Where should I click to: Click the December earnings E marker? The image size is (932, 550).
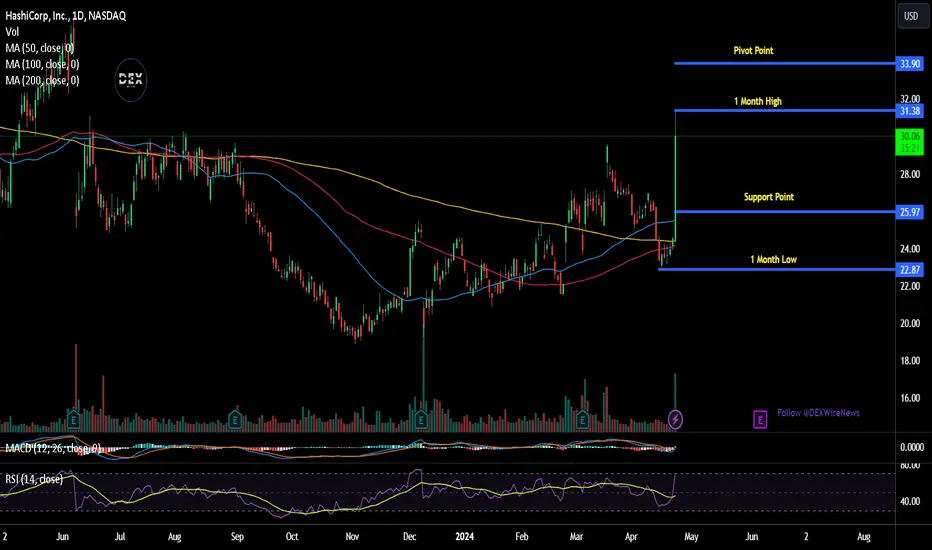pos(421,420)
